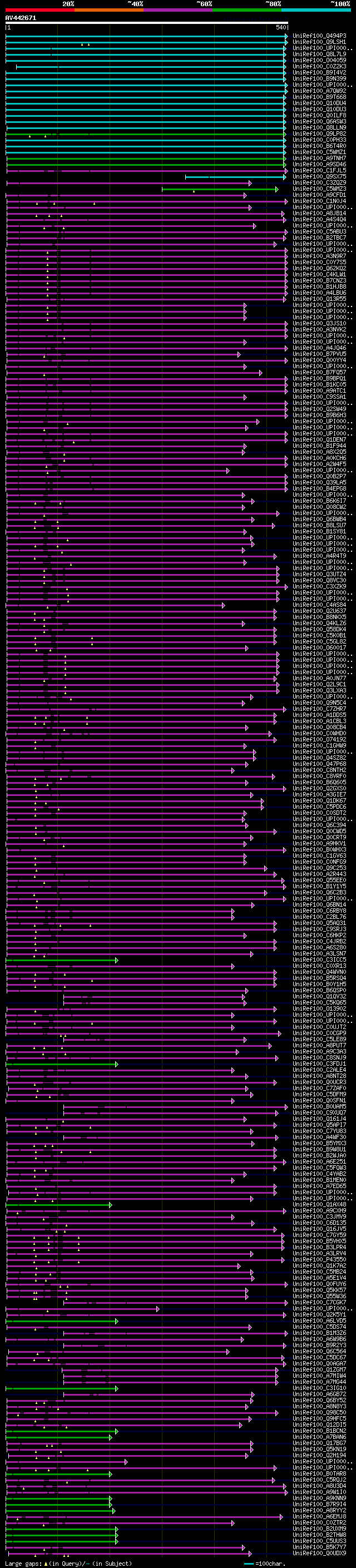Click the cyan ~100% identity legend swatch

click(x=315, y=10)
